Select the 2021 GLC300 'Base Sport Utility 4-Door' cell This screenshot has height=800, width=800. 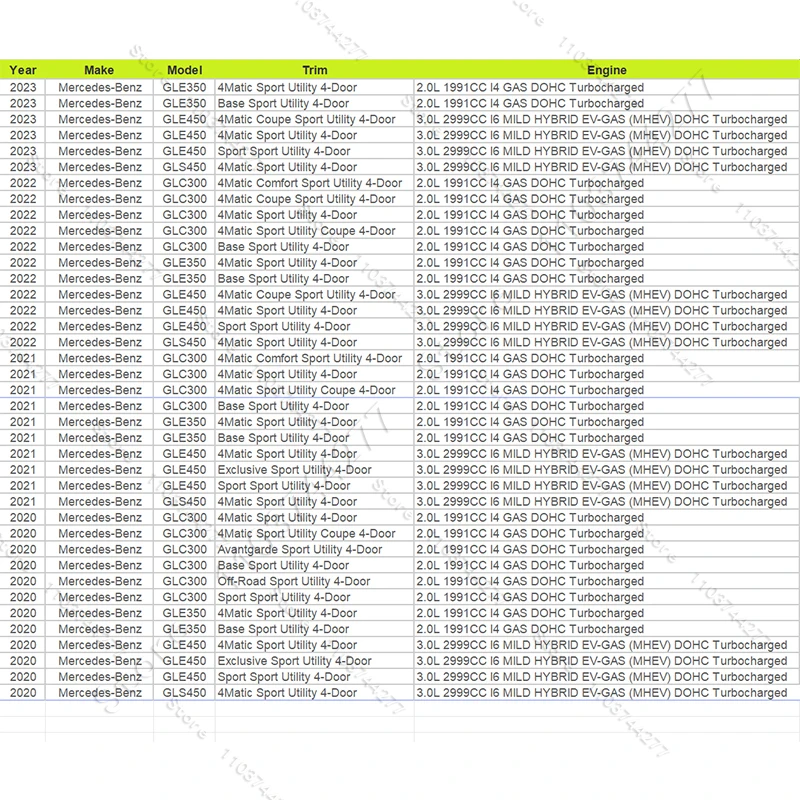click(x=314, y=406)
